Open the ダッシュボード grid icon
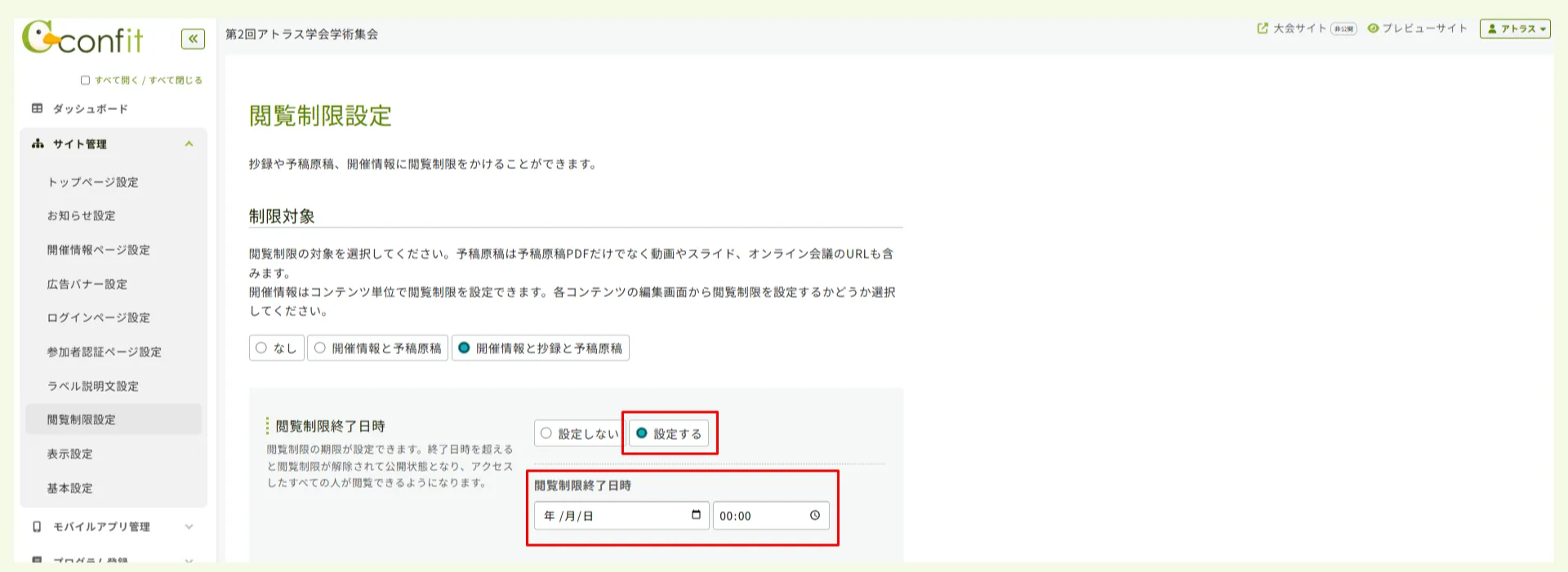This screenshot has height=572, width=1568. click(x=37, y=109)
